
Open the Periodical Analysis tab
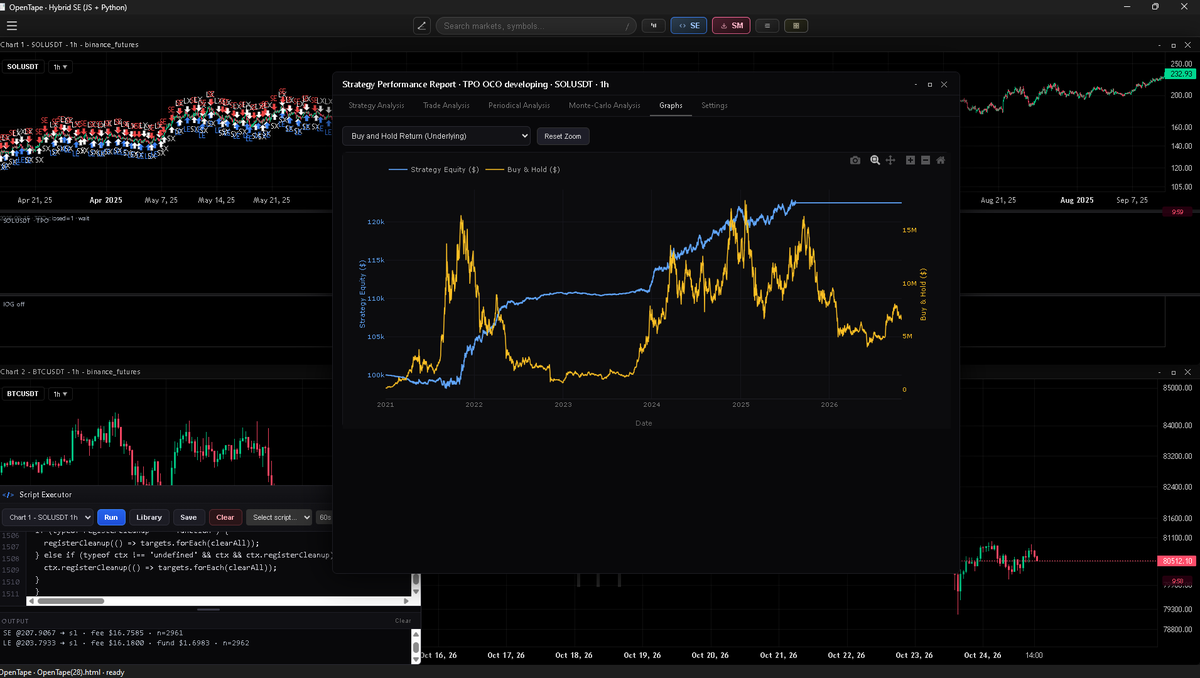click(x=519, y=105)
